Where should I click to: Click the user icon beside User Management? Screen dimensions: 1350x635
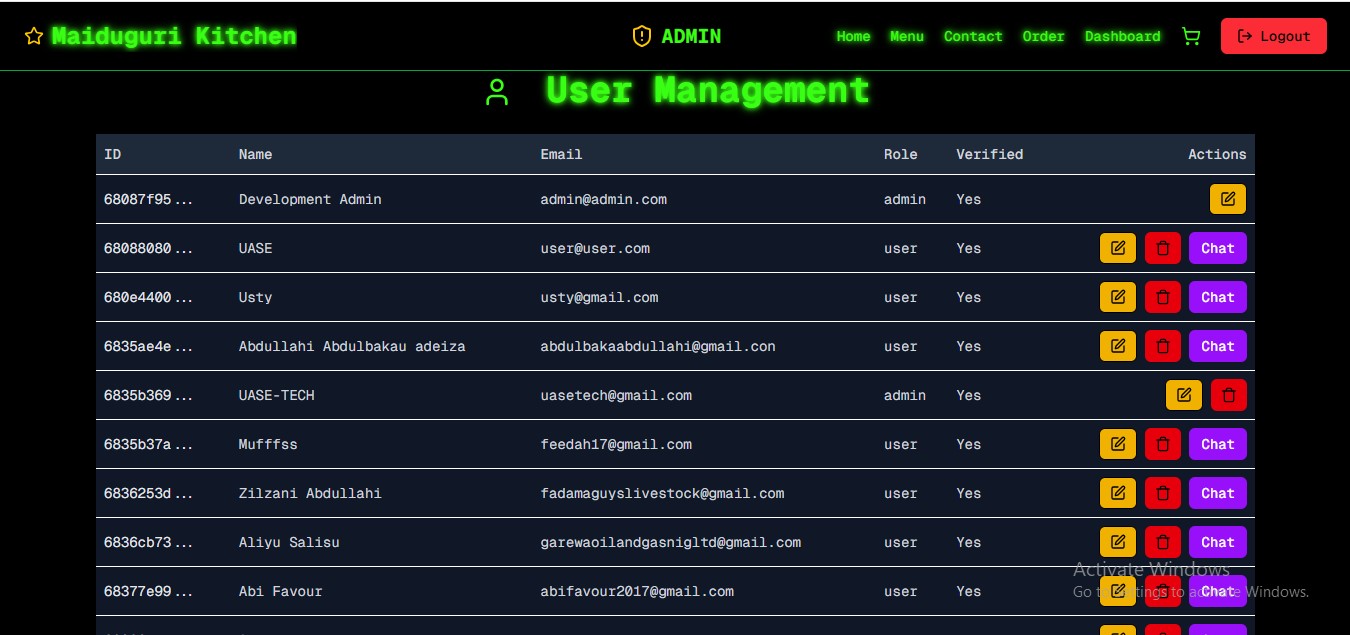(x=496, y=92)
